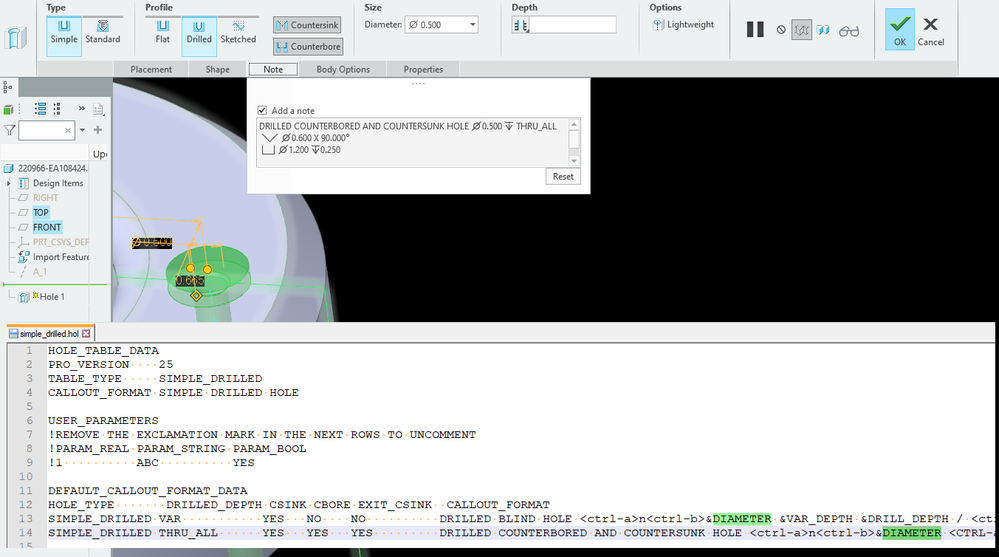Switch to the simple_drilled.hol tab
The width and height of the screenshot is (999, 557).
pyautogui.click(x=49, y=333)
